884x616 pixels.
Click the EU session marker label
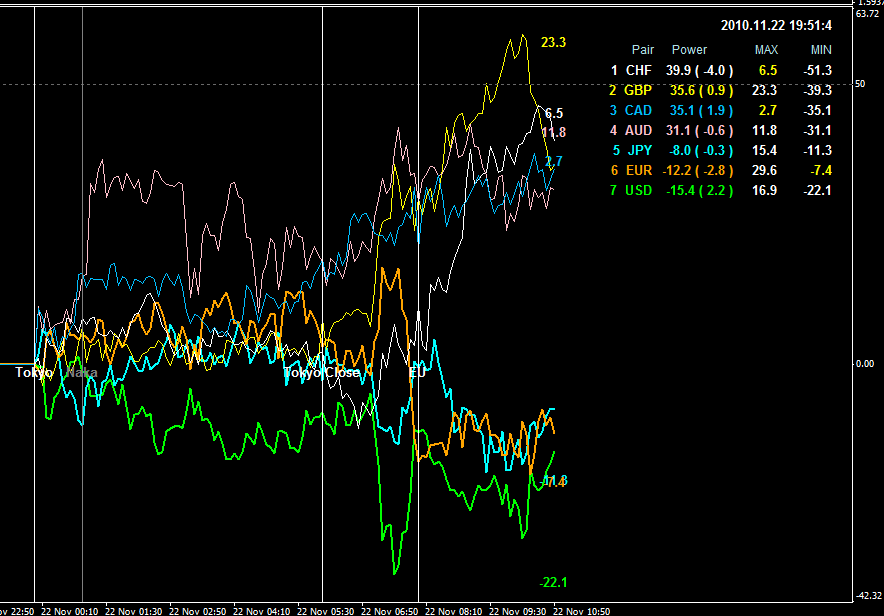click(417, 372)
